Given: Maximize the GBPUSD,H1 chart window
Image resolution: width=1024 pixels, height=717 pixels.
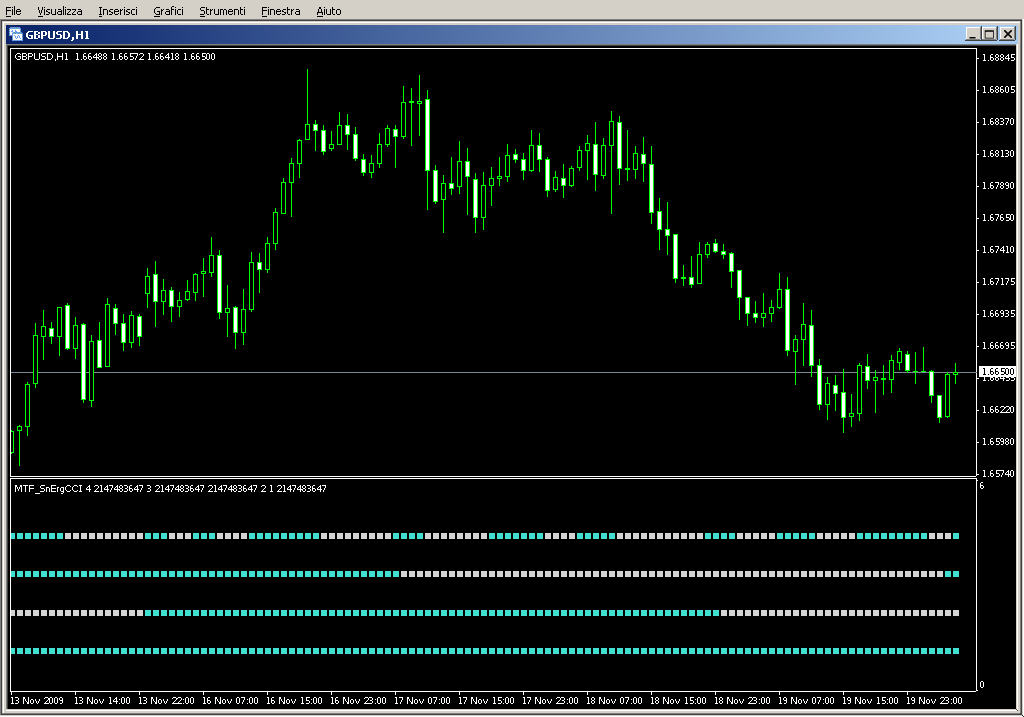Looking at the screenshot, I should pyautogui.click(x=989, y=34).
